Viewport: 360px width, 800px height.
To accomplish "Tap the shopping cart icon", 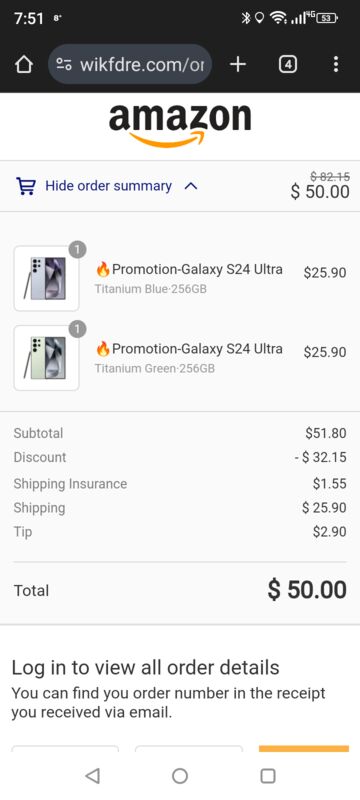I will tap(26, 186).
